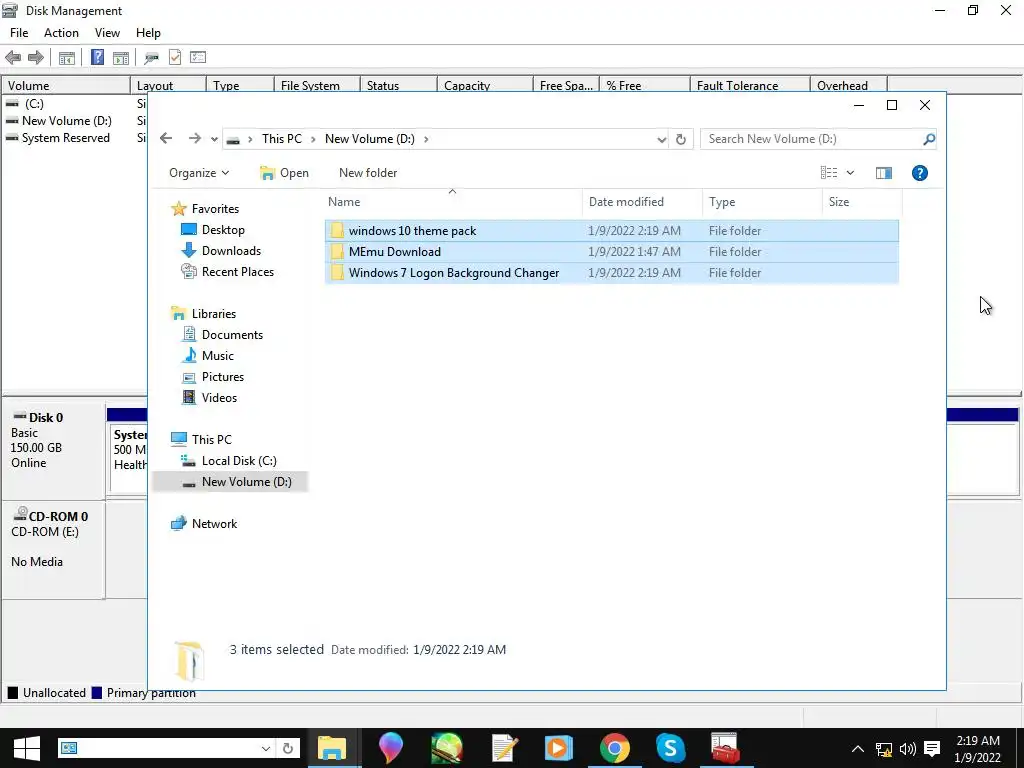Image resolution: width=1024 pixels, height=768 pixels.
Task: Open the Help menu
Action: point(148,33)
